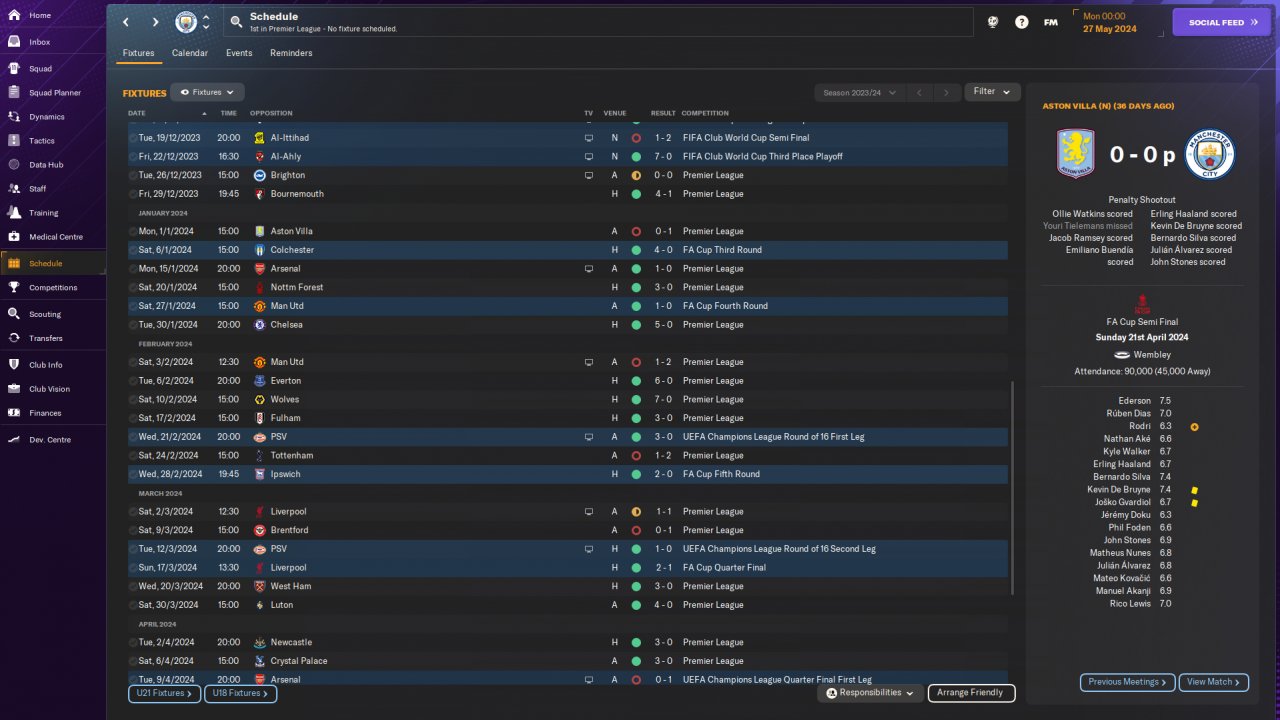This screenshot has height=720, width=1280.
Task: Tick the marker beside Fri, 22/12/2023 fixture
Action: [133, 157]
